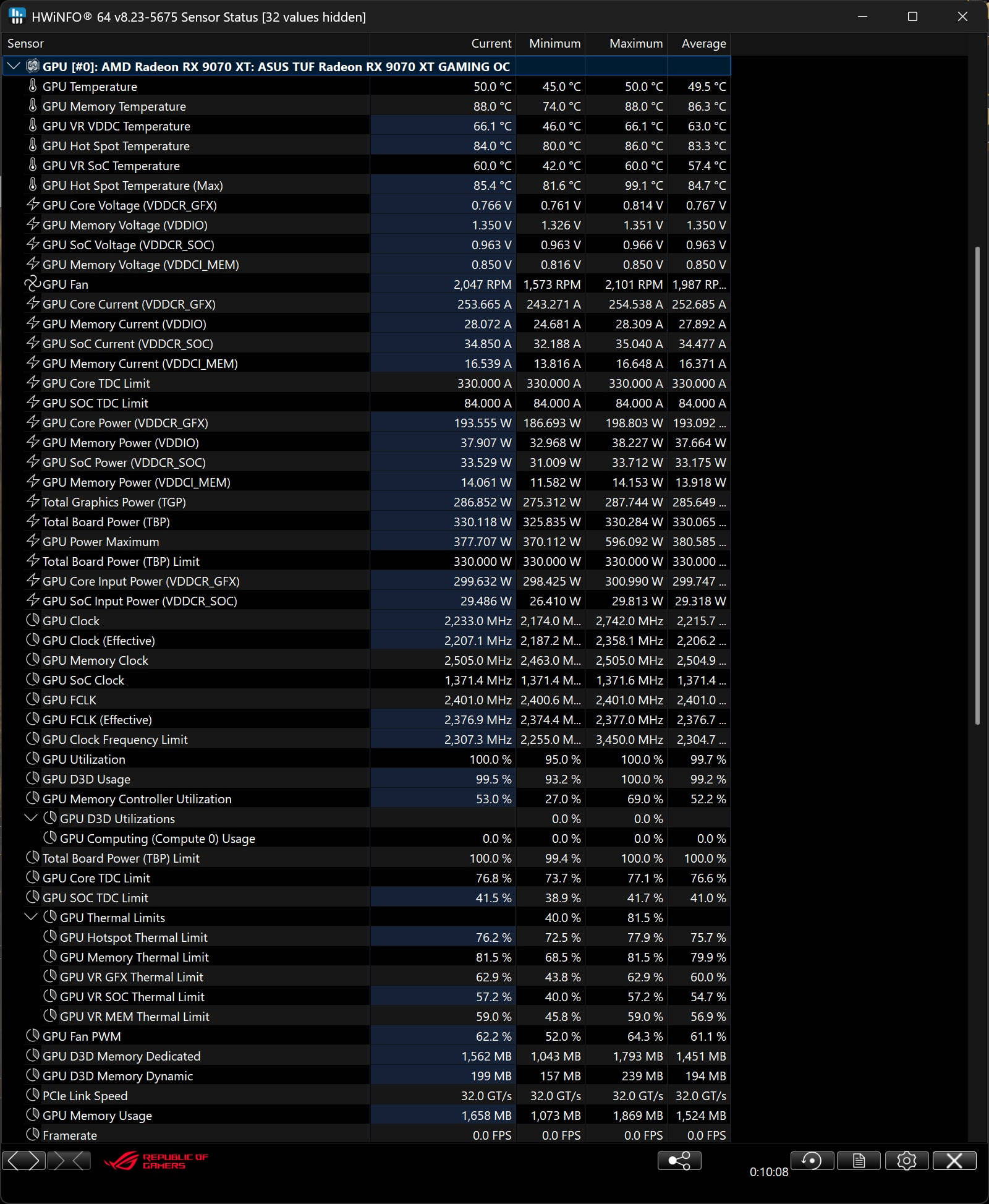The width and height of the screenshot is (989, 1204).
Task: Select the GPU Clock (Effective) row
Action: click(x=365, y=640)
